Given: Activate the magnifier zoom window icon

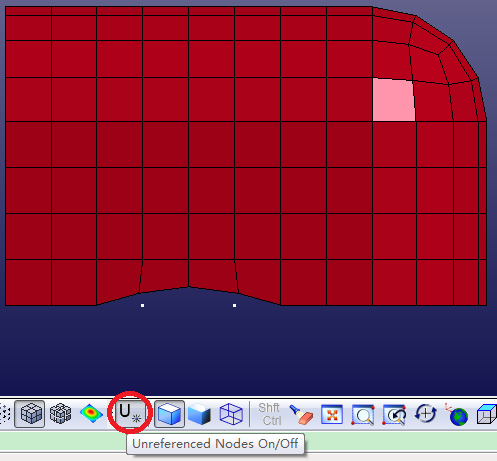Looking at the screenshot, I should 363,415.
